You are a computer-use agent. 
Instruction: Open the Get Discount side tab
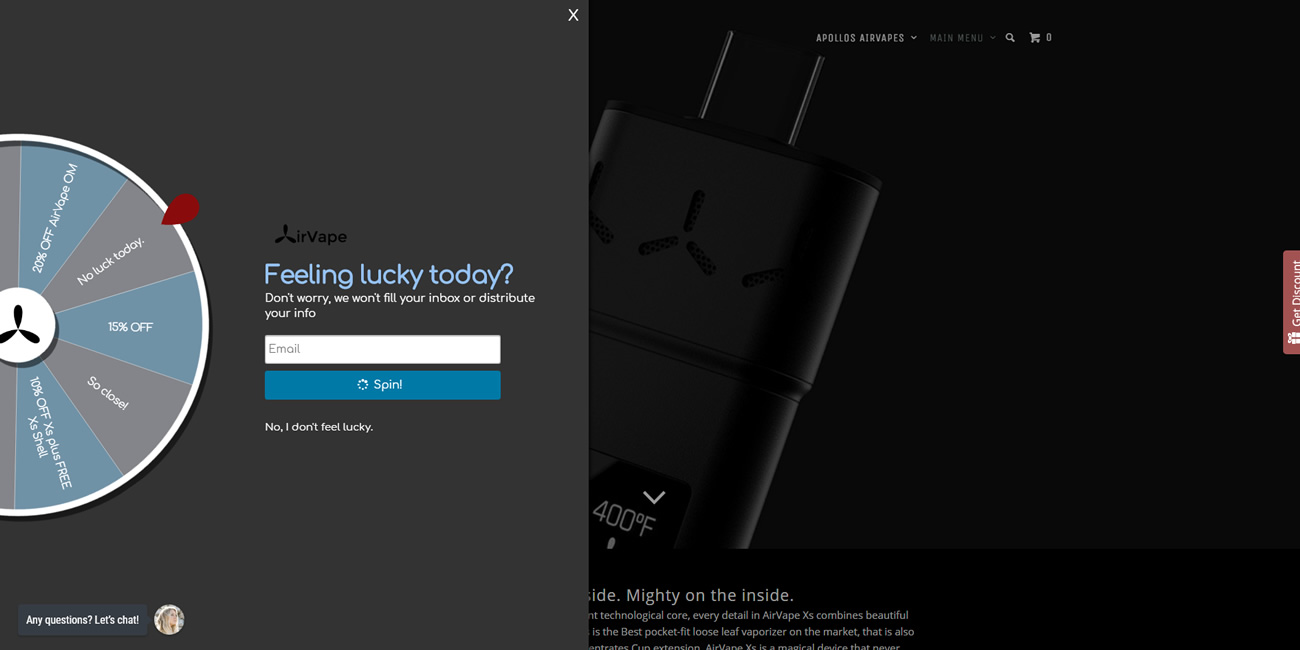(x=1292, y=302)
